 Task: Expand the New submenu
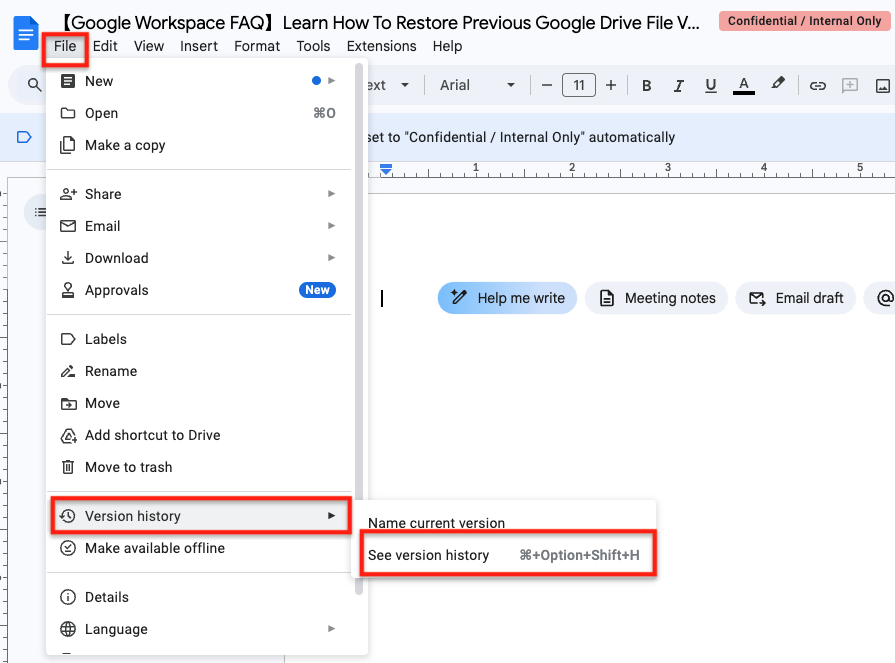(x=199, y=81)
